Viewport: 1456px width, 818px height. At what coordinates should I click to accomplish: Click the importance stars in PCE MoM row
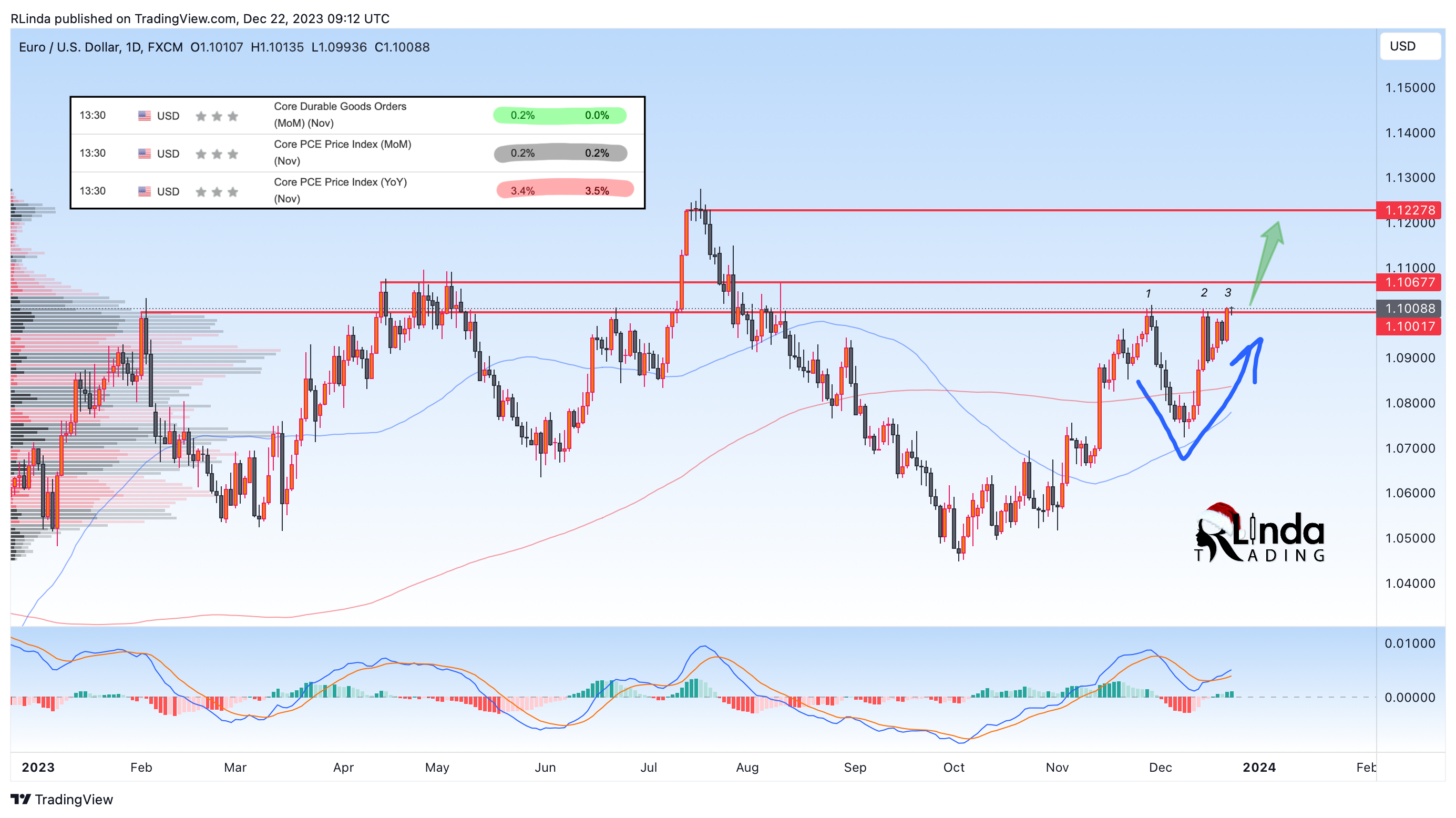coord(217,154)
